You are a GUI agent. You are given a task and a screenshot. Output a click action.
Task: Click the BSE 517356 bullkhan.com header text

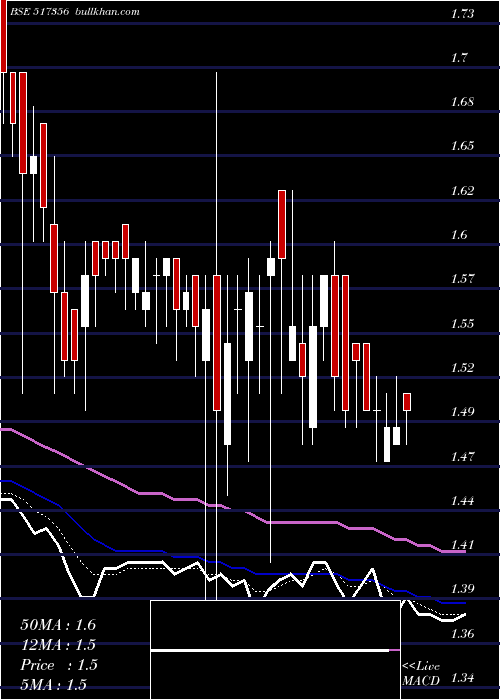point(75,12)
